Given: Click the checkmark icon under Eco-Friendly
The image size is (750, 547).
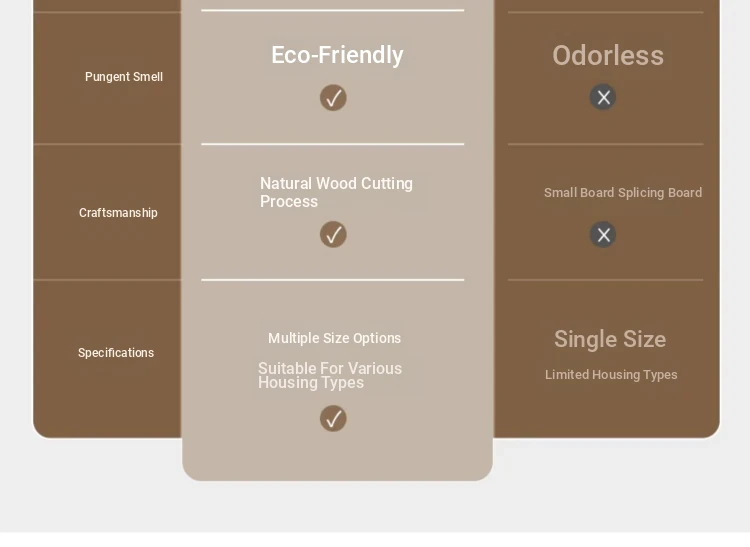Looking at the screenshot, I should click(333, 98).
